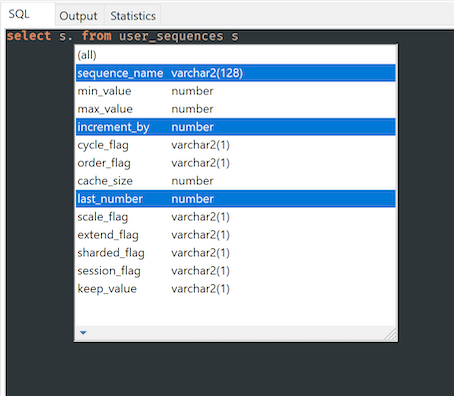The width and height of the screenshot is (454, 396).
Task: Select the last_number column
Action: coord(235,199)
